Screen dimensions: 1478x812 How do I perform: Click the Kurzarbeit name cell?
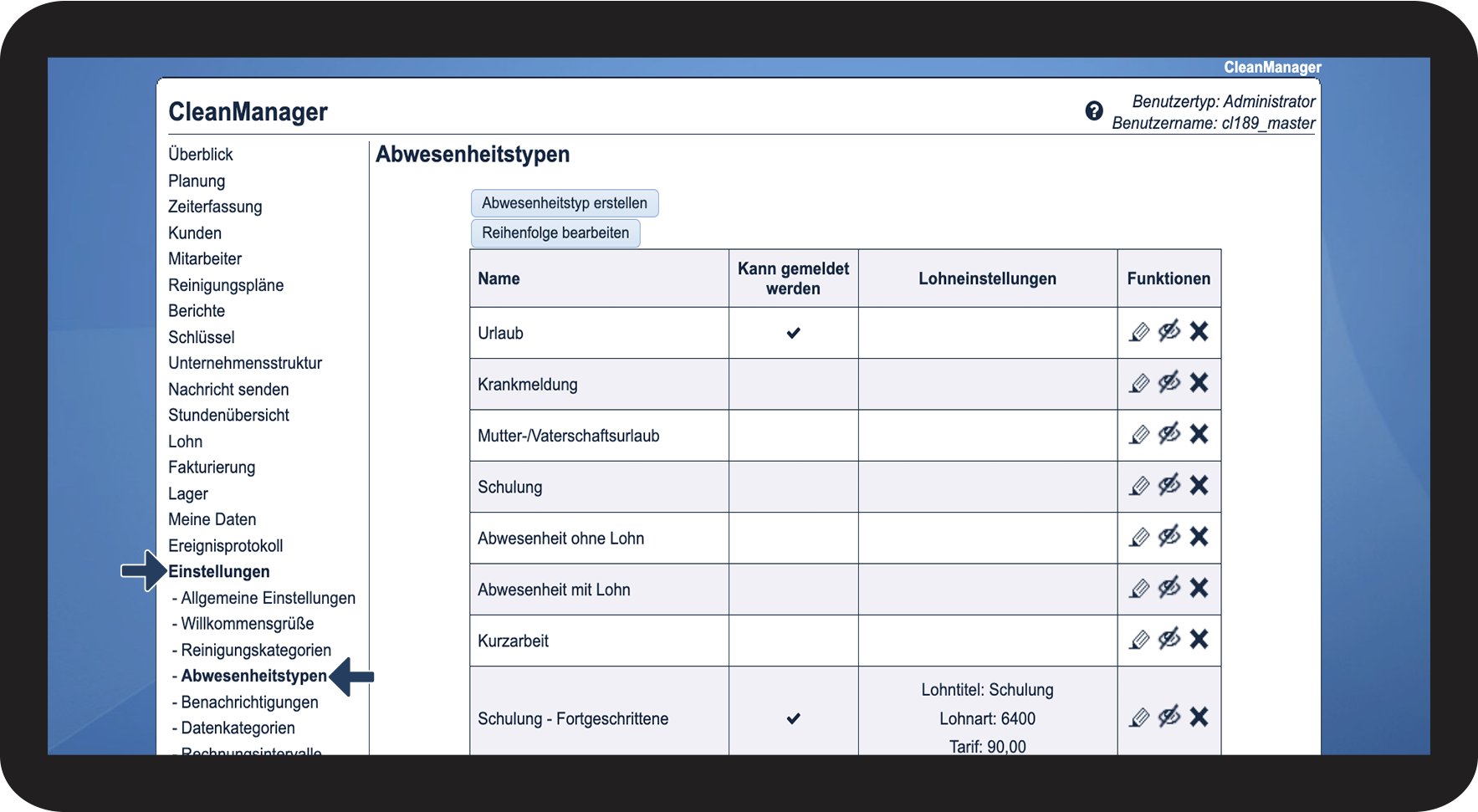[599, 641]
